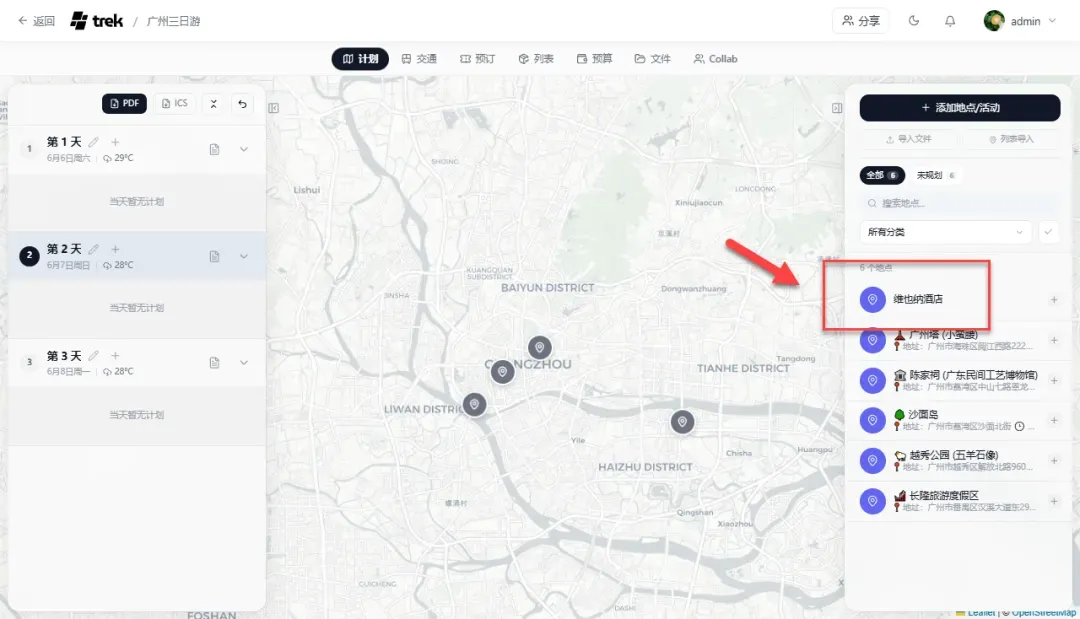The height and width of the screenshot is (619, 1080).
Task: Select day number 1 badge
Action: click(29, 149)
